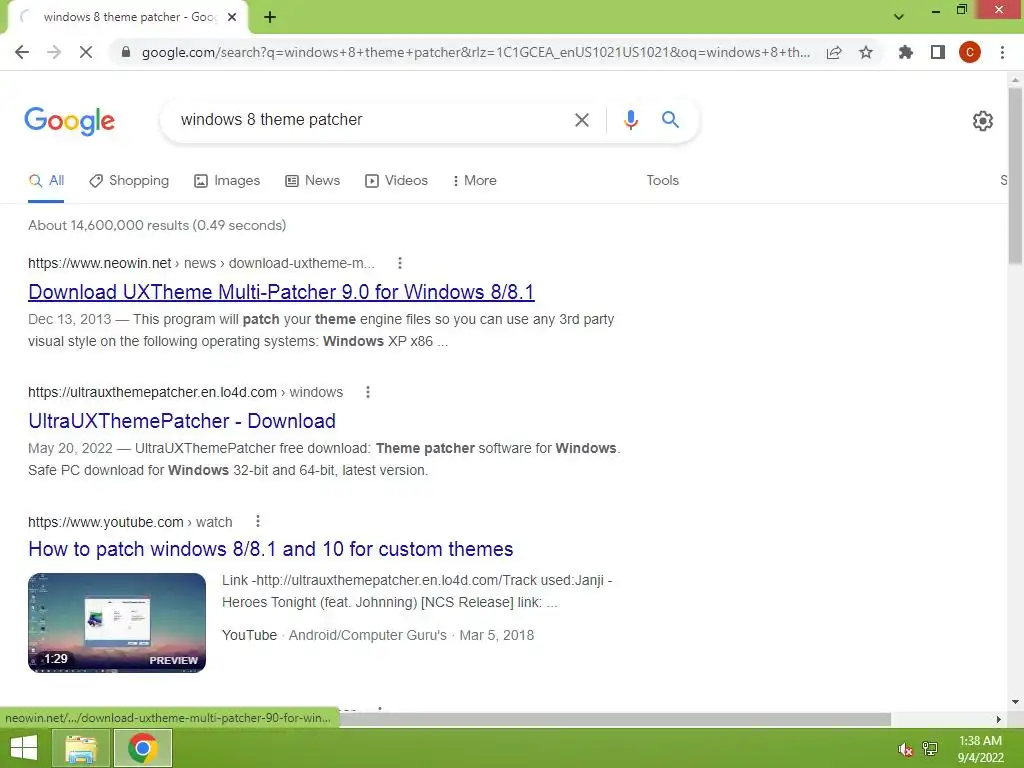
Task: Expand the tab search dropdown
Action: (x=899, y=17)
